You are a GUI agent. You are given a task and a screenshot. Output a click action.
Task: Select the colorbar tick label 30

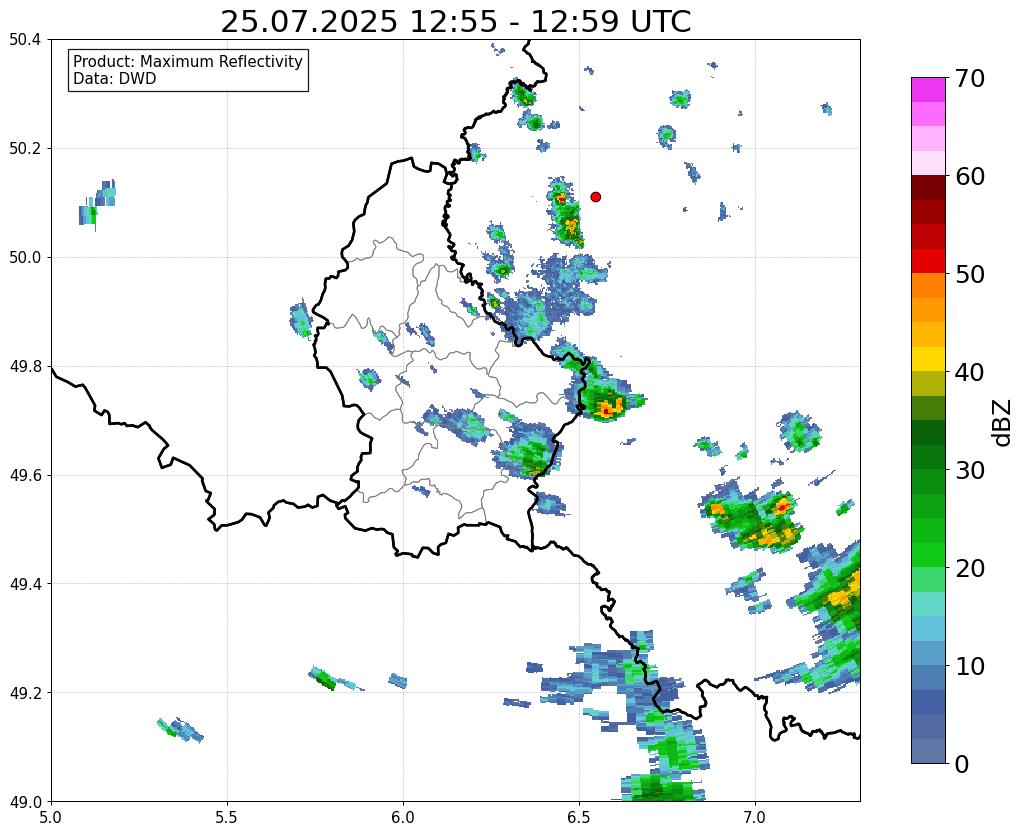tap(969, 470)
